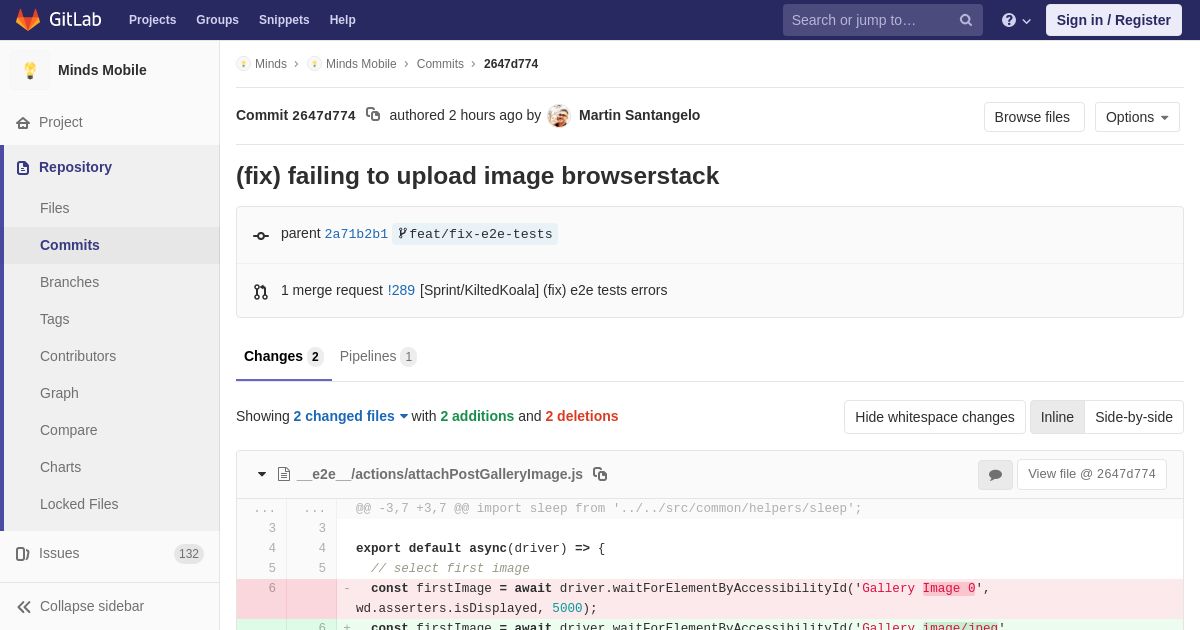Click Martin Santangelo's avatar image
The height and width of the screenshot is (630, 1200).
559,116
